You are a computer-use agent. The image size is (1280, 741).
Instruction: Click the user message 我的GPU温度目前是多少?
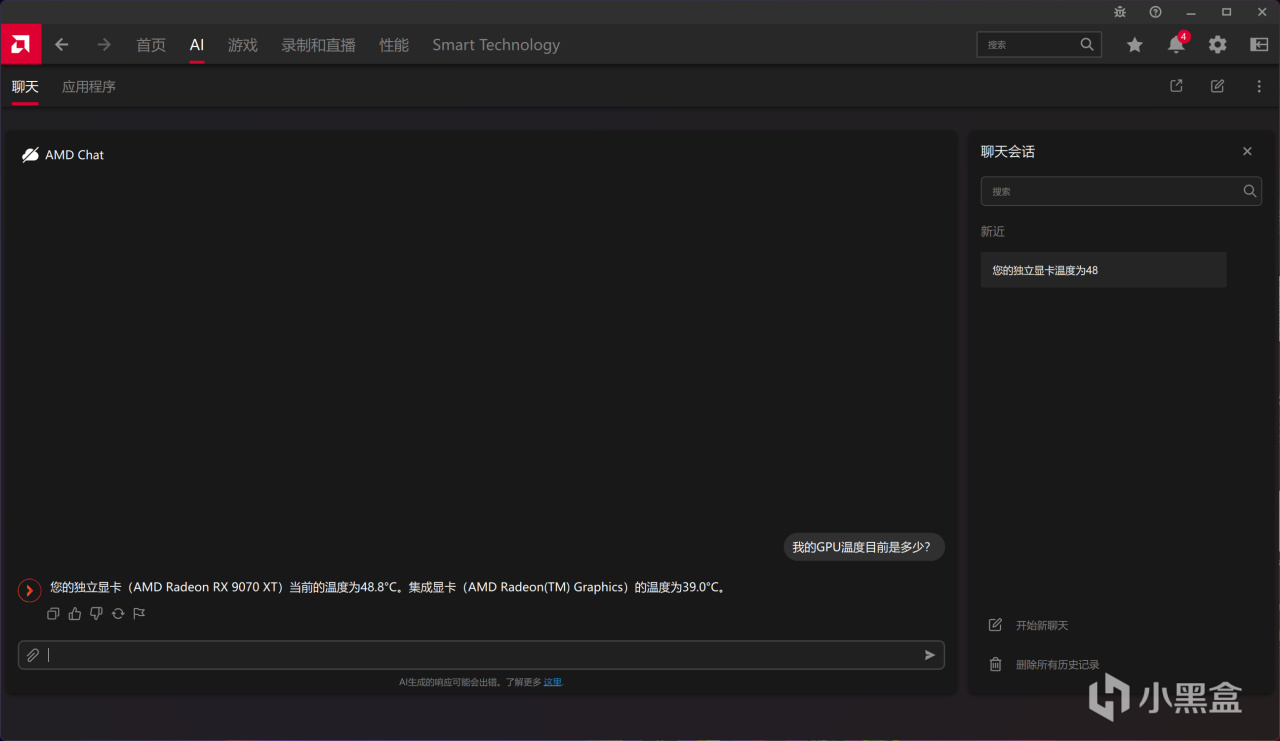click(x=862, y=547)
